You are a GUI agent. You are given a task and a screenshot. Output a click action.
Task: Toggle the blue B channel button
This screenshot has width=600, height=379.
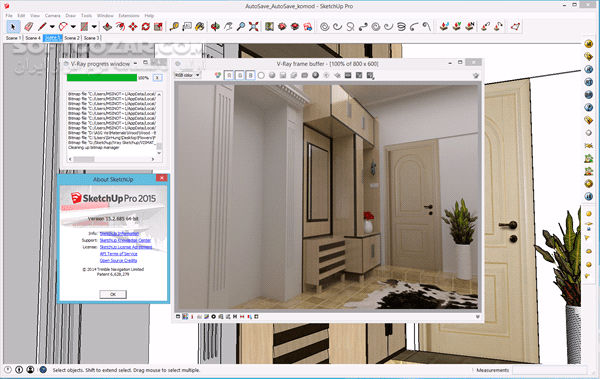click(250, 75)
